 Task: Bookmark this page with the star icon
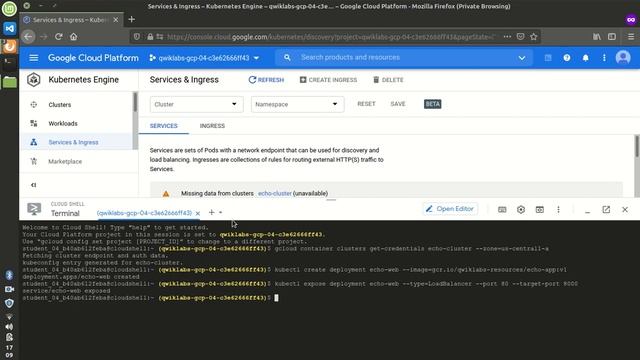[533, 37]
